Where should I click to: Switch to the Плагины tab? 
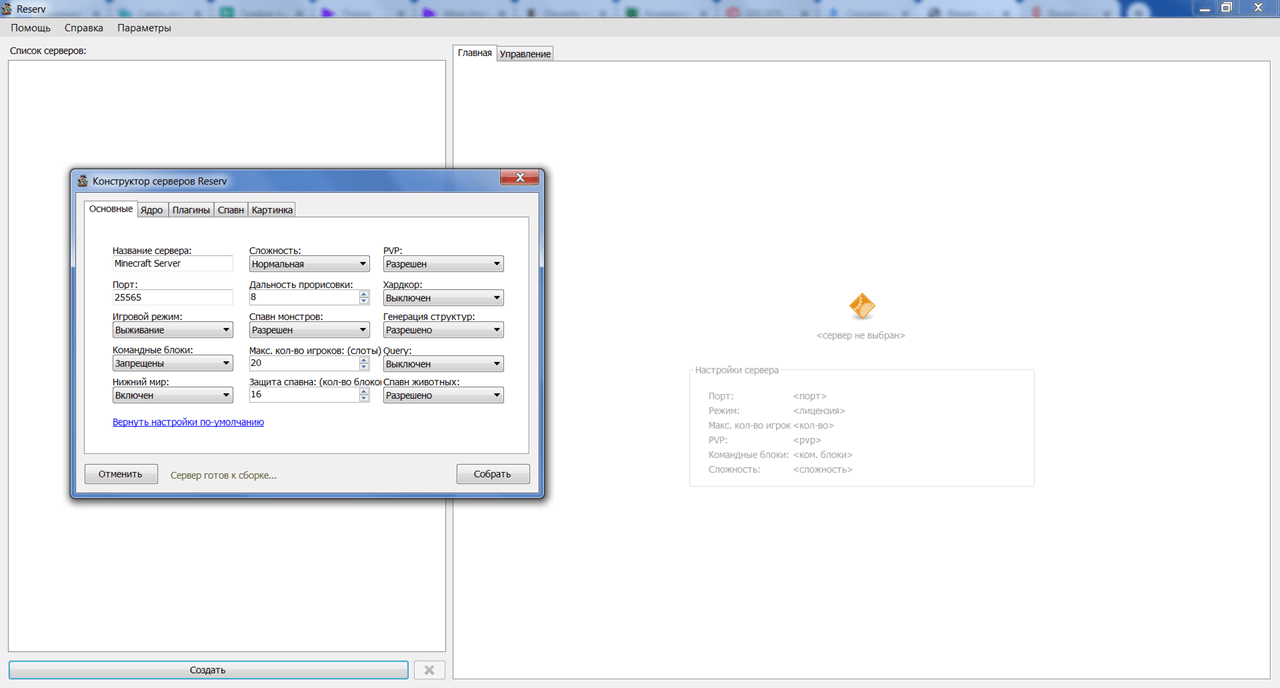(191, 210)
